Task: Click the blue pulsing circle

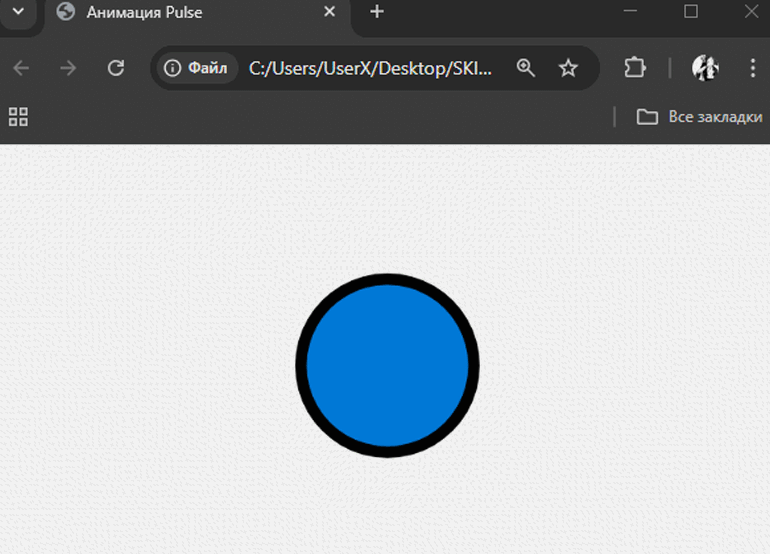Action: pyautogui.click(x=387, y=366)
